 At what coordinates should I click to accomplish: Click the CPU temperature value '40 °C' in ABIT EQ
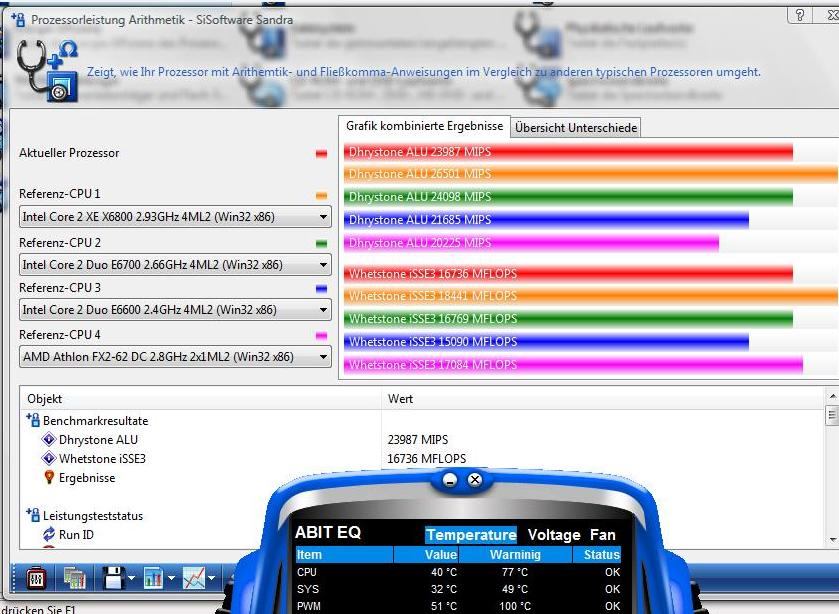click(444, 572)
